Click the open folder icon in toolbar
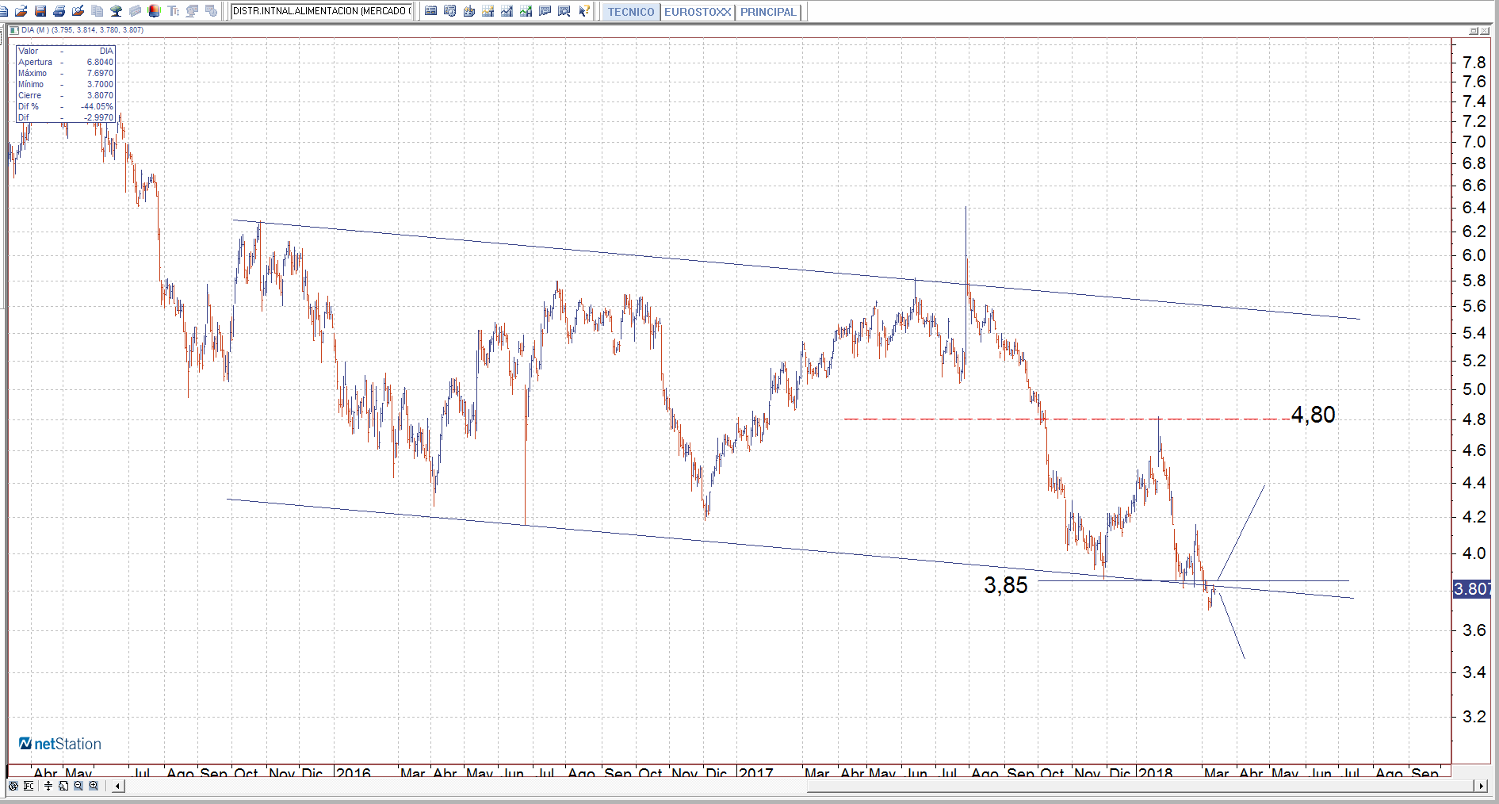 pos(21,12)
